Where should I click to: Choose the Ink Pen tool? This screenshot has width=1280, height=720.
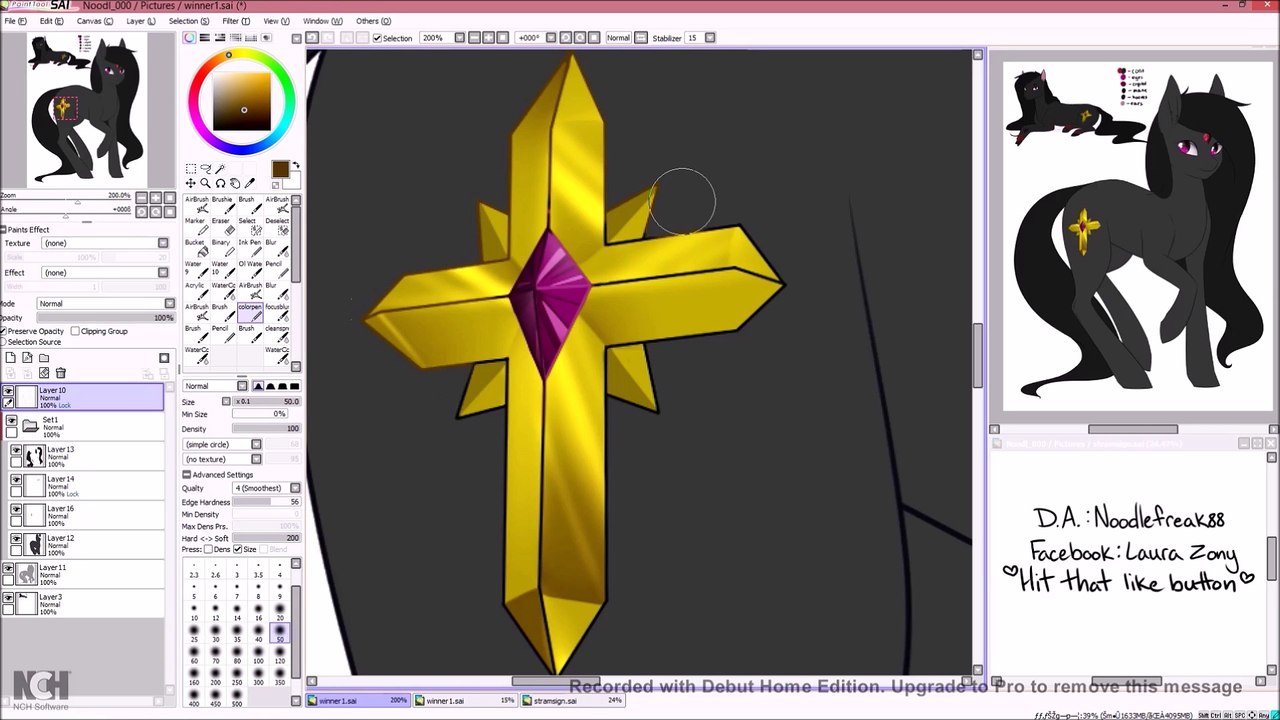pyautogui.click(x=251, y=248)
